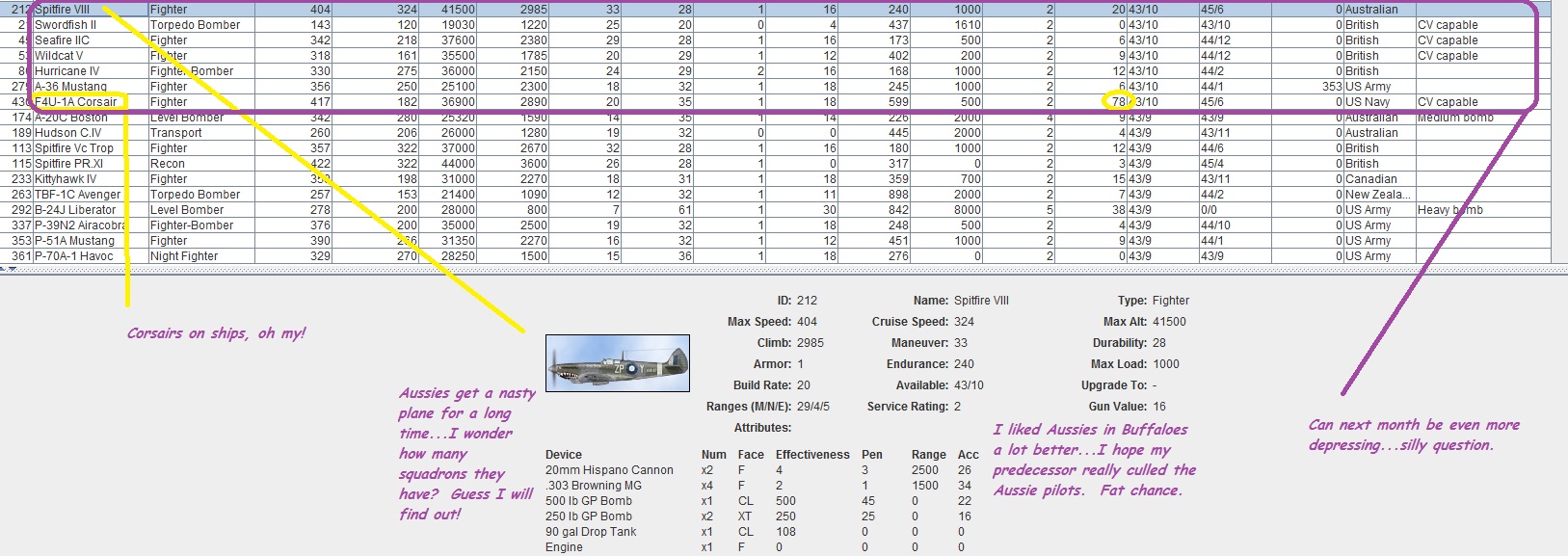Click the Kittyhawk IV entry
This screenshot has height=556, width=1568.
[66, 179]
